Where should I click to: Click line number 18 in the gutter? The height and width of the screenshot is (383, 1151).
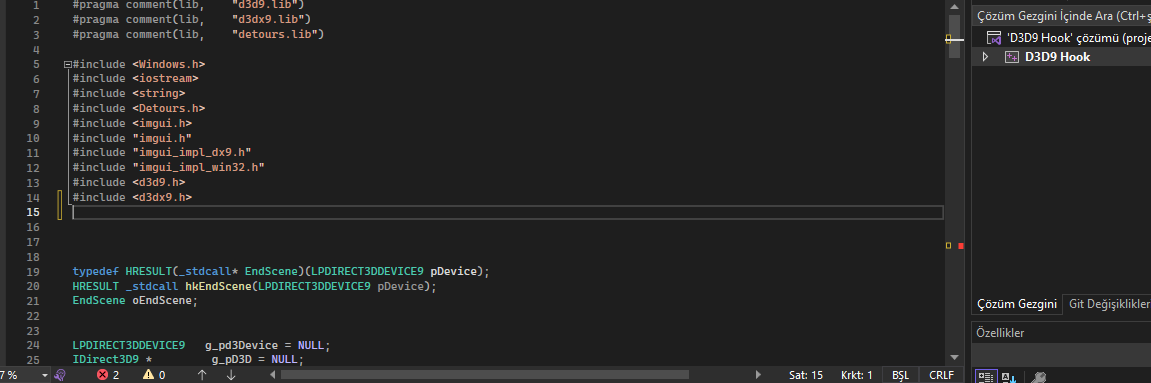tap(32, 257)
